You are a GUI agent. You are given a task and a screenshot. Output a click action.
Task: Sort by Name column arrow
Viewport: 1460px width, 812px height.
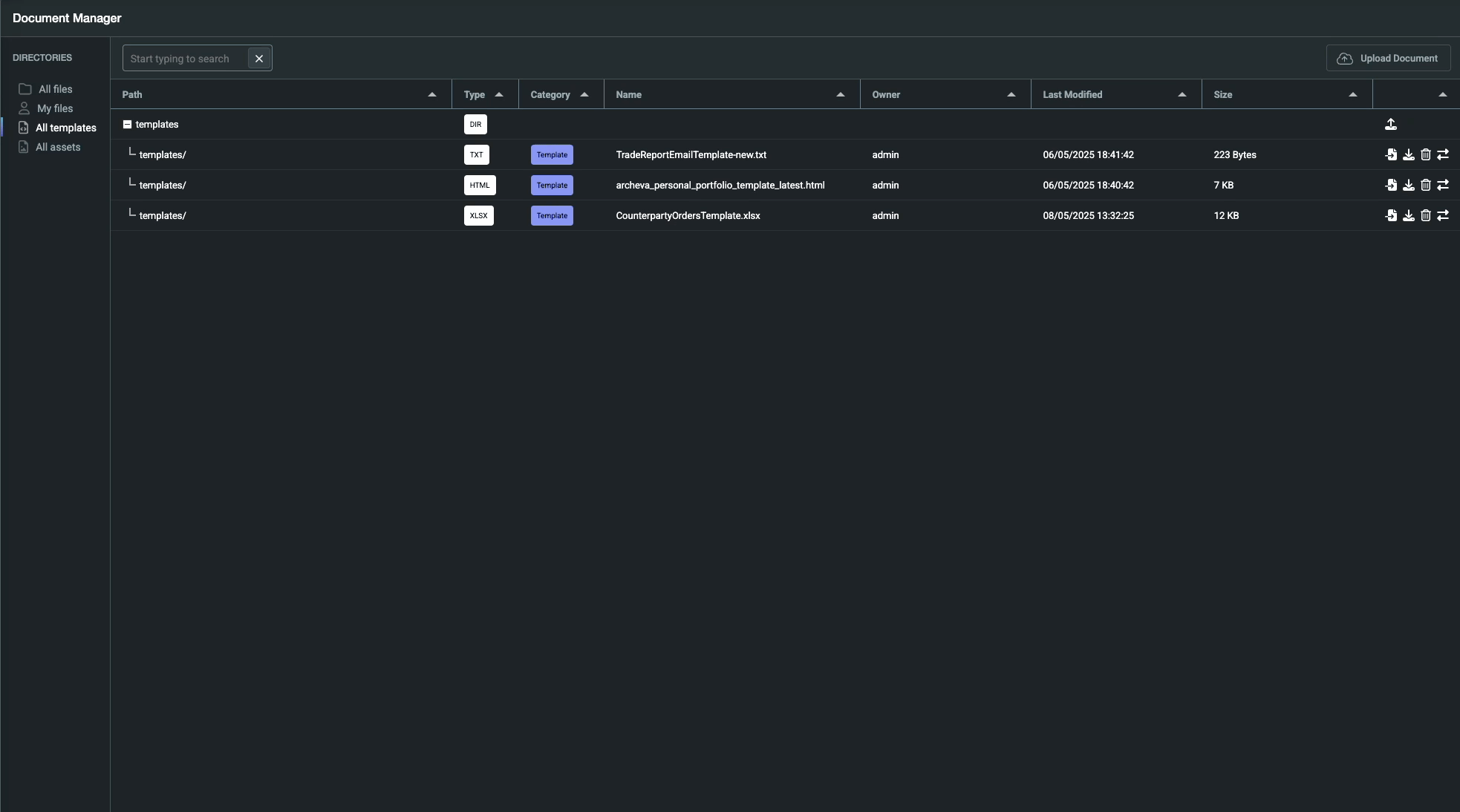click(x=841, y=95)
